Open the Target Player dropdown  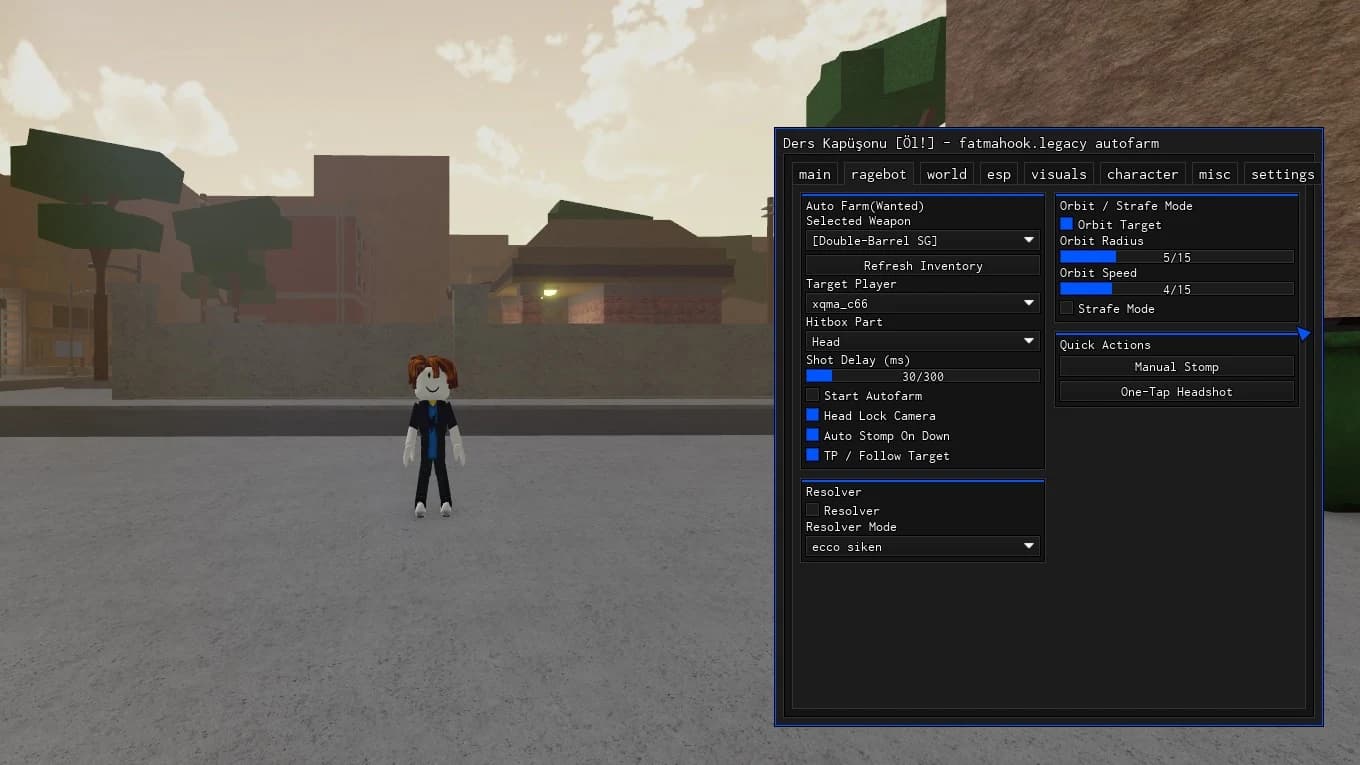click(x=922, y=303)
